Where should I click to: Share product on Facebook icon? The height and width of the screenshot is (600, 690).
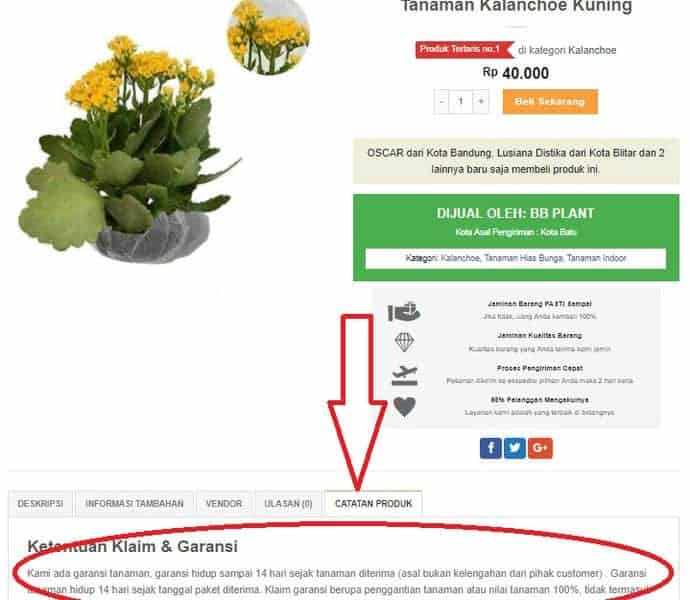point(491,448)
